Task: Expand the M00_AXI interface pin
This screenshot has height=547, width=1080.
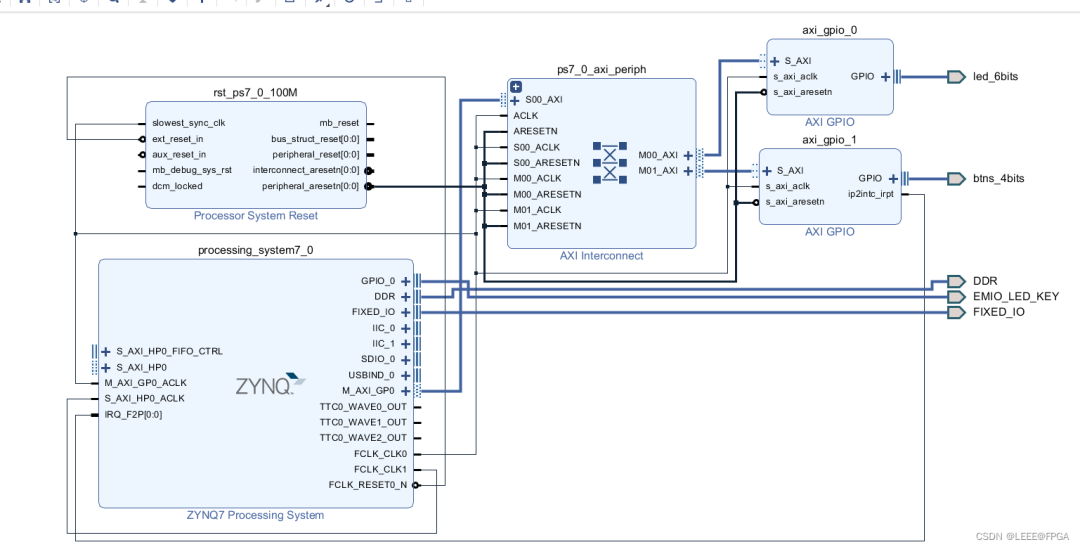Action: tap(689, 155)
